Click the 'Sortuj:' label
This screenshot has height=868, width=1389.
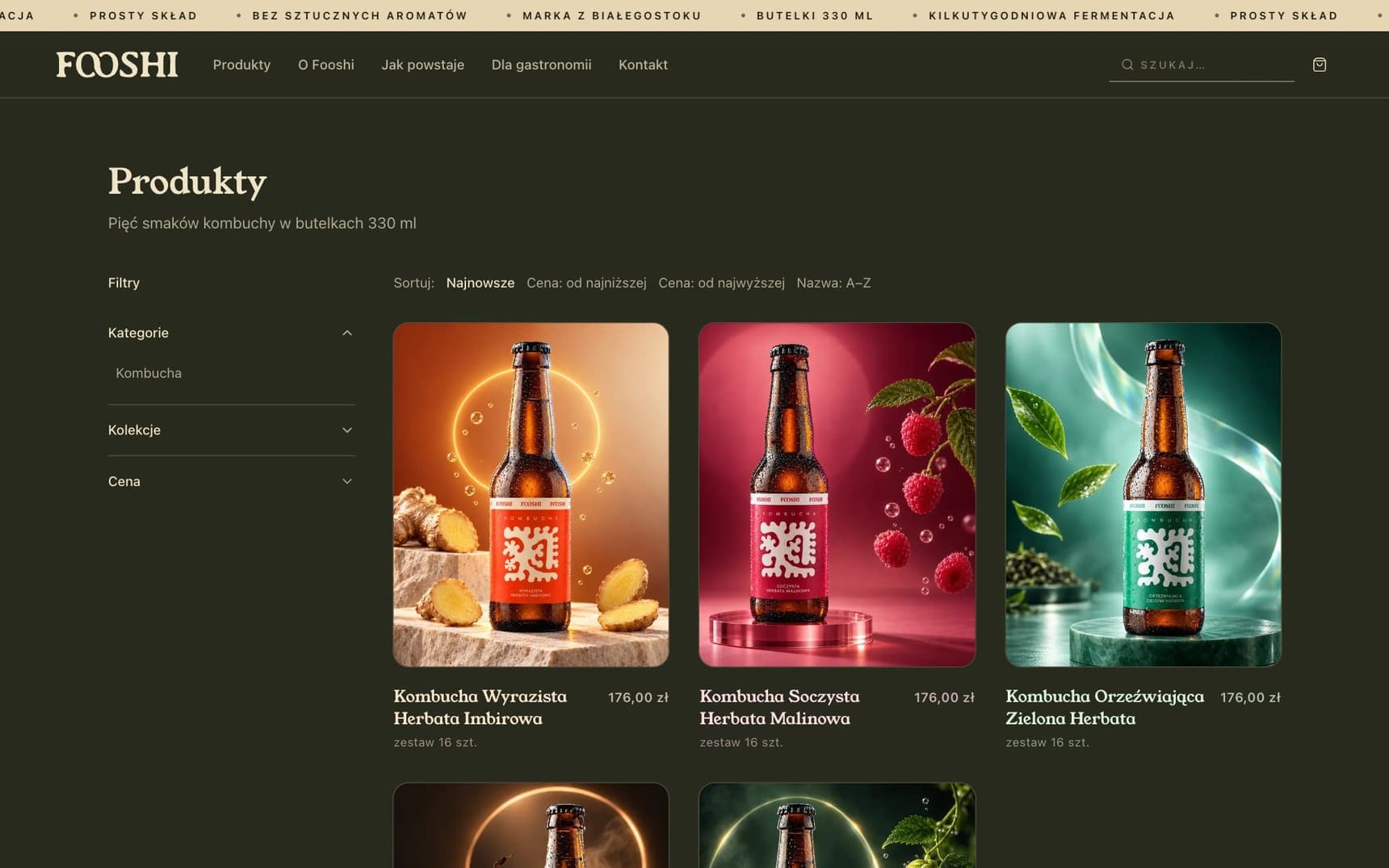[413, 283]
